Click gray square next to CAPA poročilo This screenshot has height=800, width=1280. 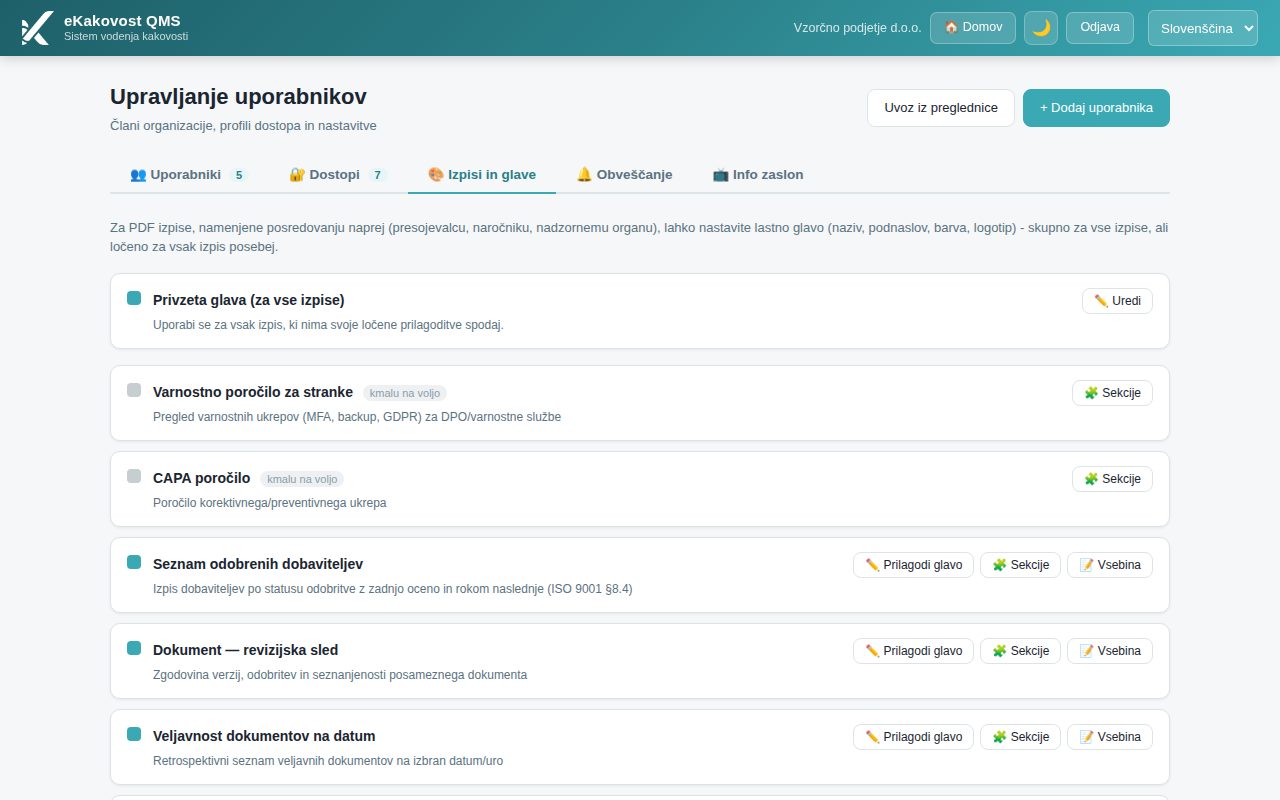click(134, 476)
